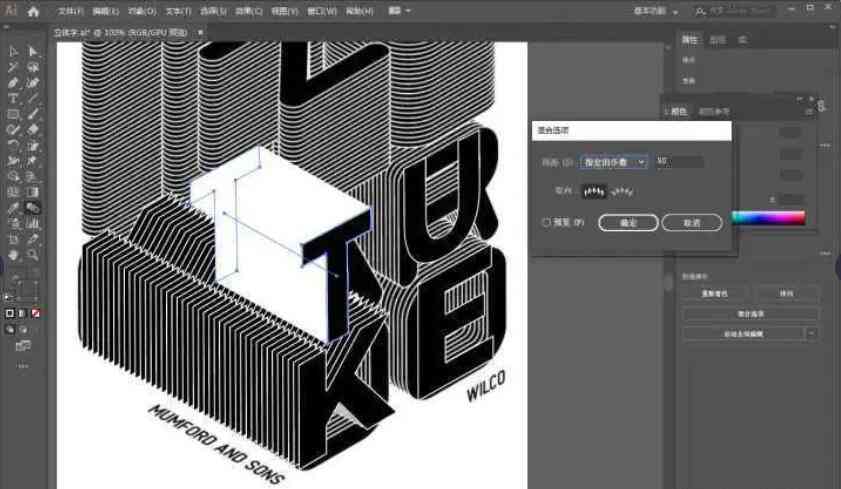This screenshot has height=489, width=841.
Task: Choose Align to Page orientation in the dialog
Action: [x=594, y=191]
